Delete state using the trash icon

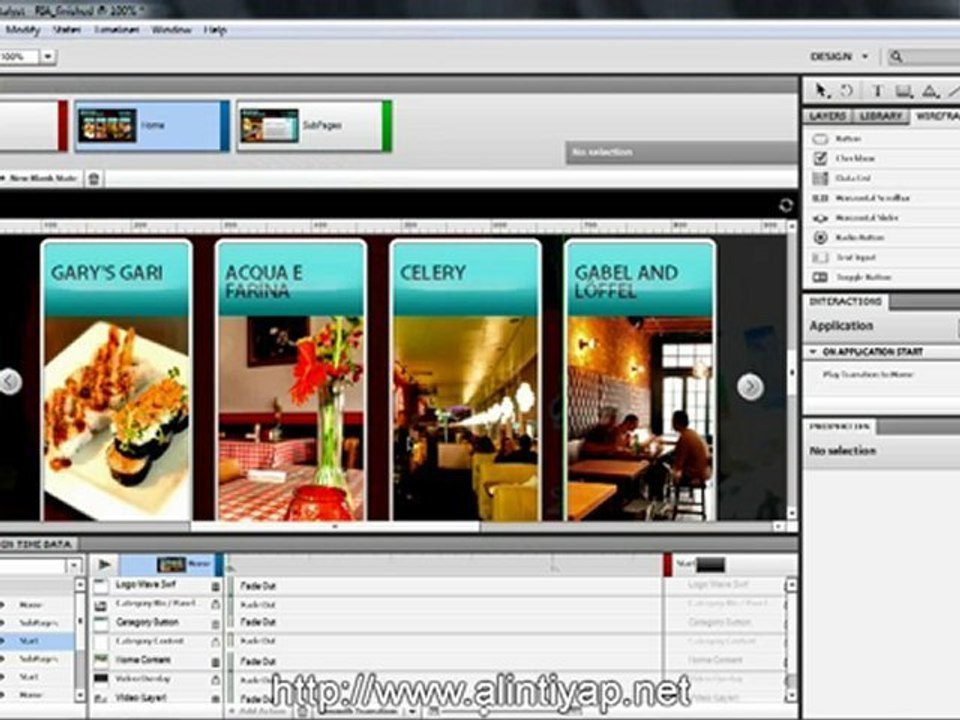[x=94, y=179]
